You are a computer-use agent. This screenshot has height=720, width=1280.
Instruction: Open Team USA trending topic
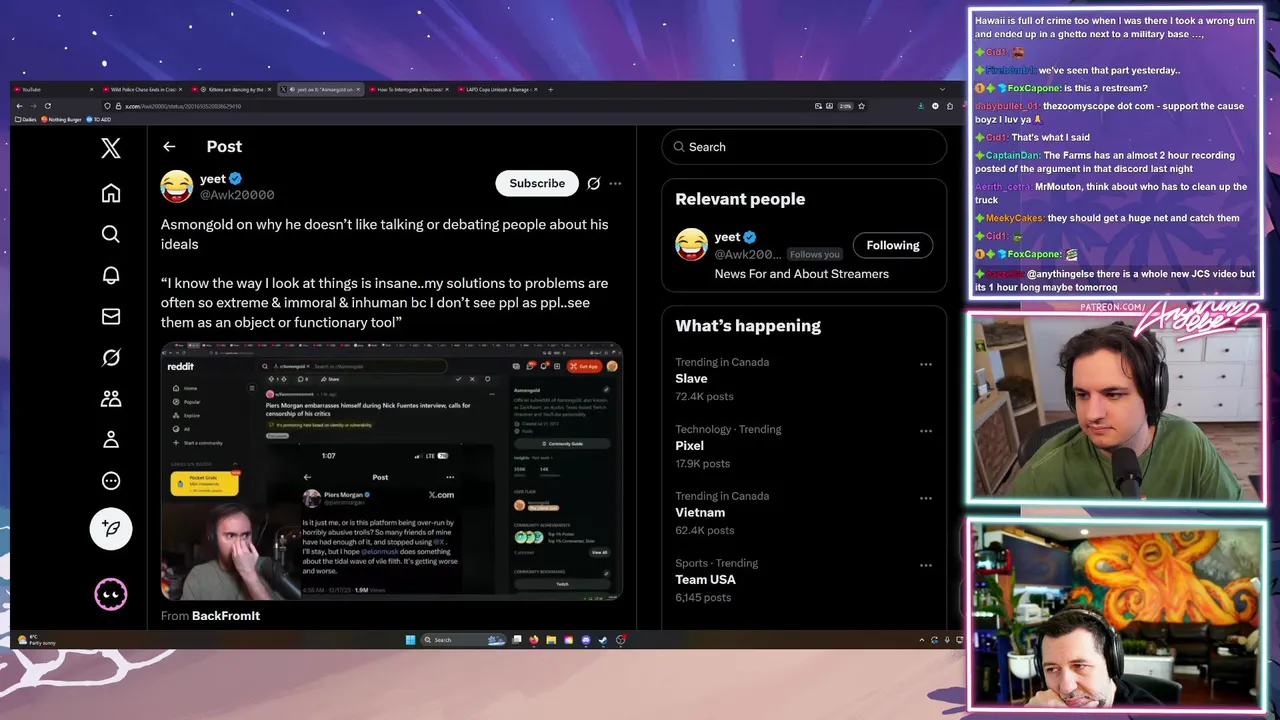coord(705,580)
